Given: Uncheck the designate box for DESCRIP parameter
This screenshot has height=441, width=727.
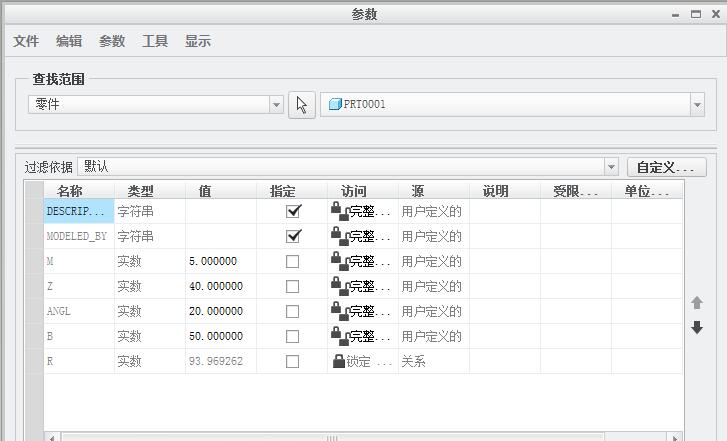Looking at the screenshot, I should click(x=293, y=211).
